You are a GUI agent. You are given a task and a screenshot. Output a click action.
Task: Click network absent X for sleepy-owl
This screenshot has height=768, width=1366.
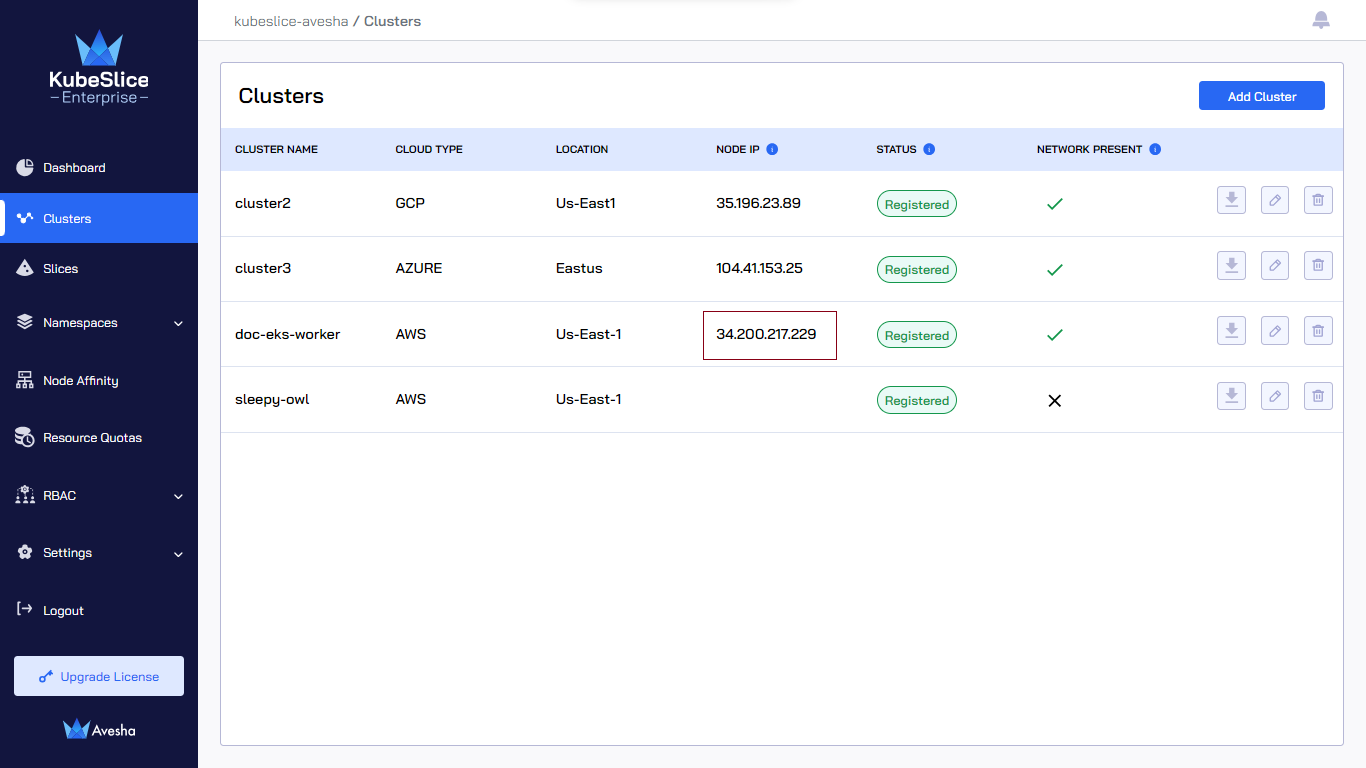[x=1054, y=400]
